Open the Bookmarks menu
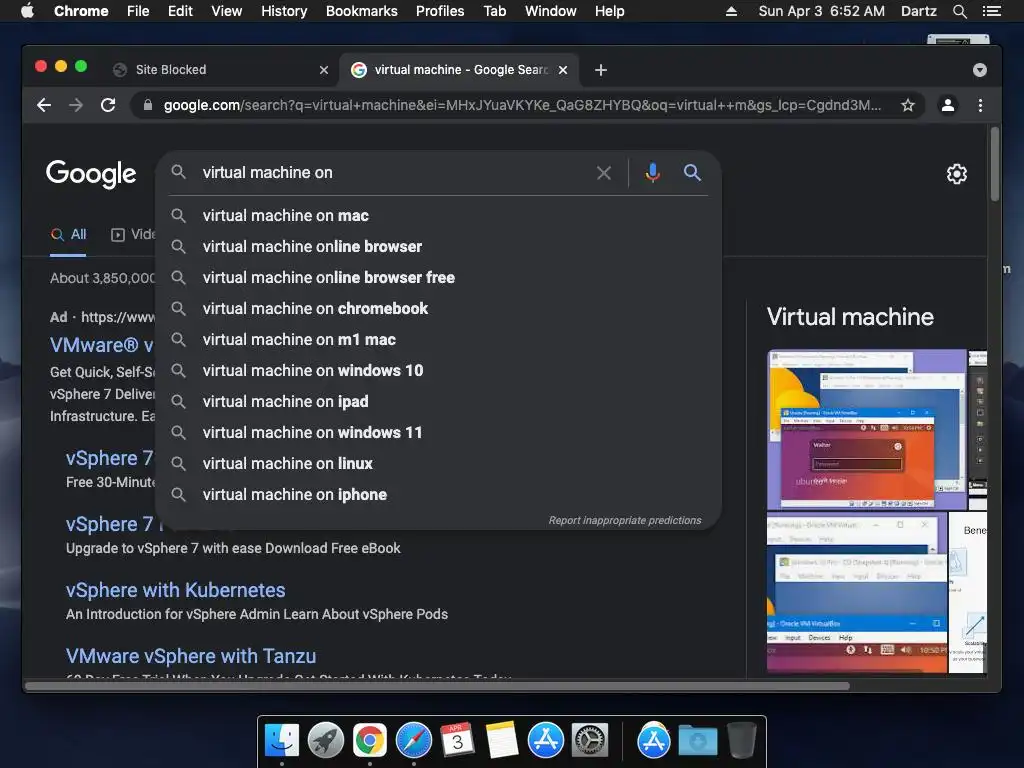1024x768 pixels. click(361, 11)
